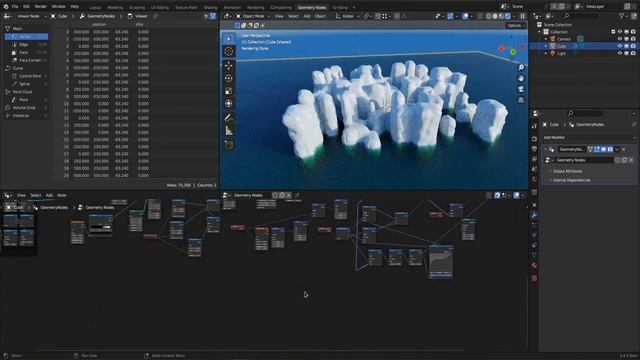640x360 pixels.
Task: Select the Rotate tool in viewport
Action: [229, 78]
